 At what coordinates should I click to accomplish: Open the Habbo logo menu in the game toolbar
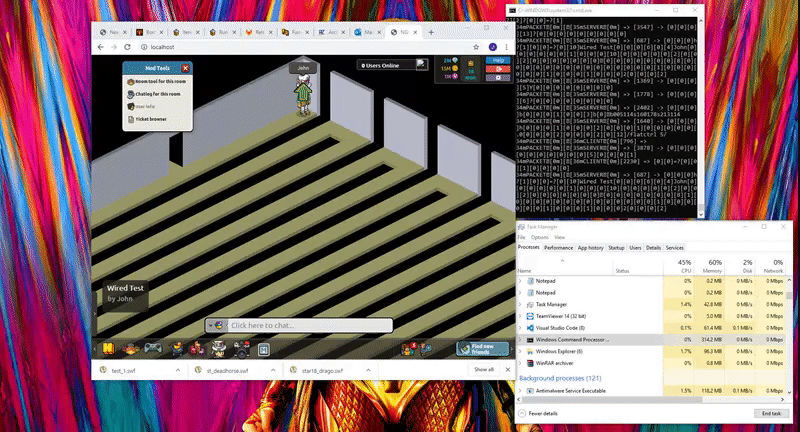(108, 348)
